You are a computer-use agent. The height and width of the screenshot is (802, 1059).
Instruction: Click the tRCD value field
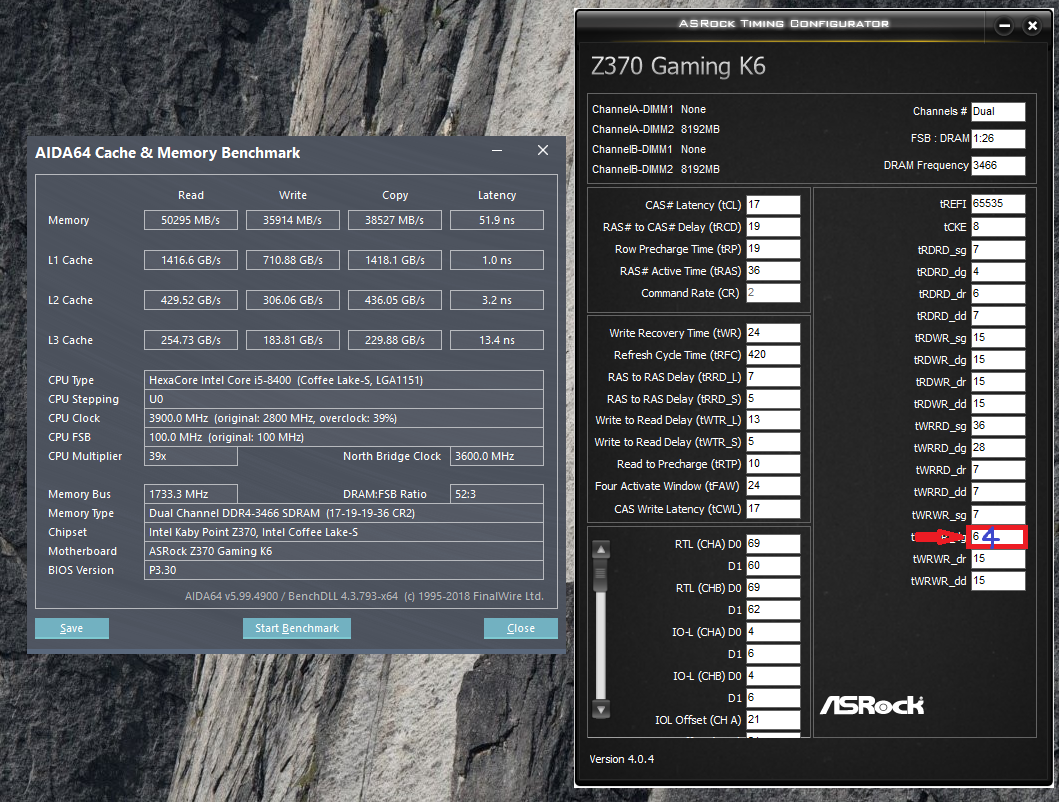coord(773,227)
